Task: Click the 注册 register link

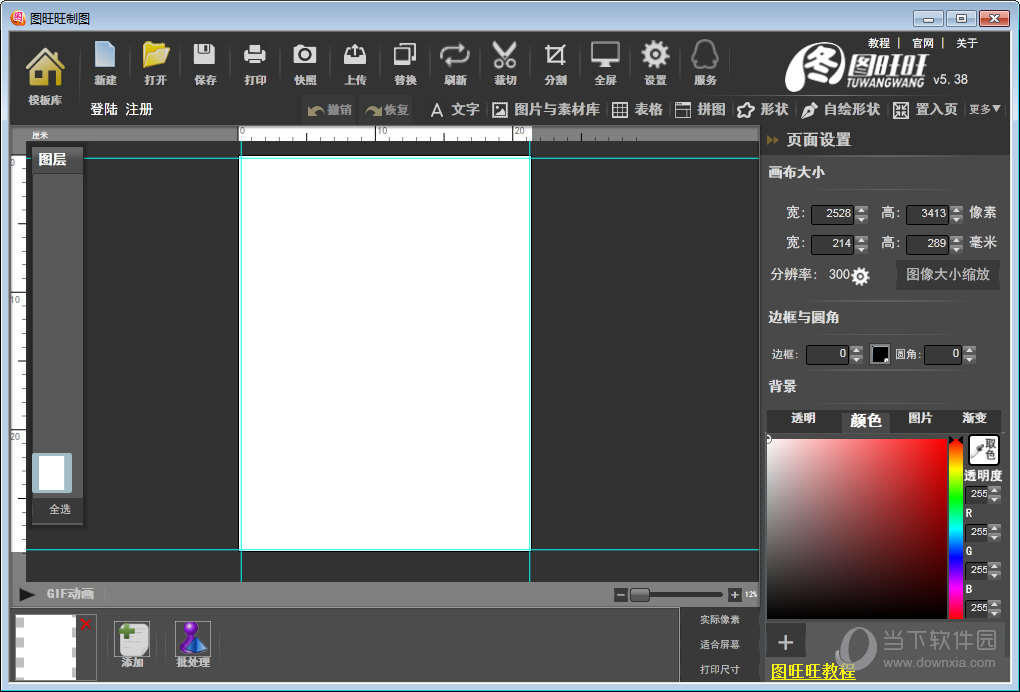Action: (x=139, y=109)
